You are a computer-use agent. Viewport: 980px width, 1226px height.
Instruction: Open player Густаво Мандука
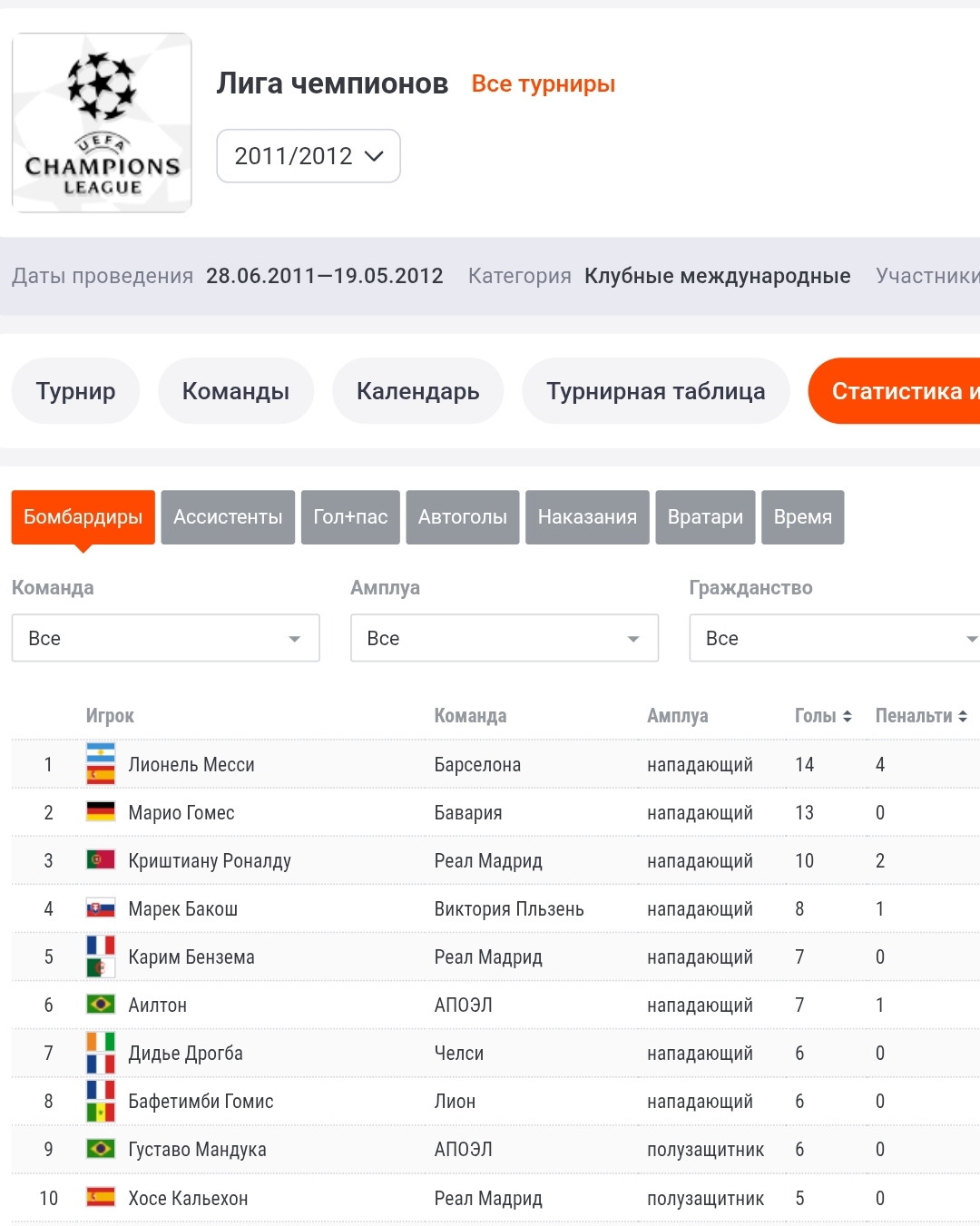pos(197,1150)
